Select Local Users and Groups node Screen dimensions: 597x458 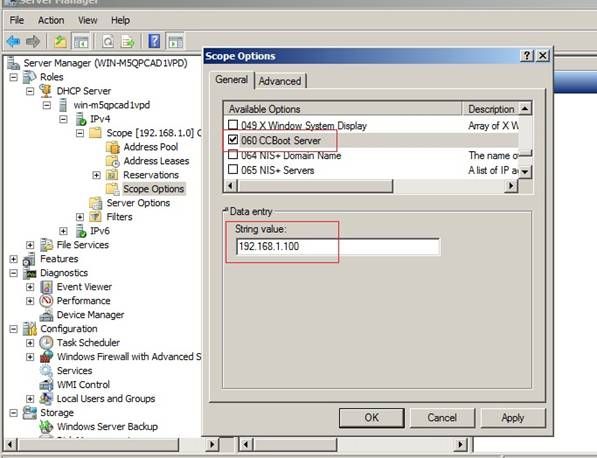106,399
